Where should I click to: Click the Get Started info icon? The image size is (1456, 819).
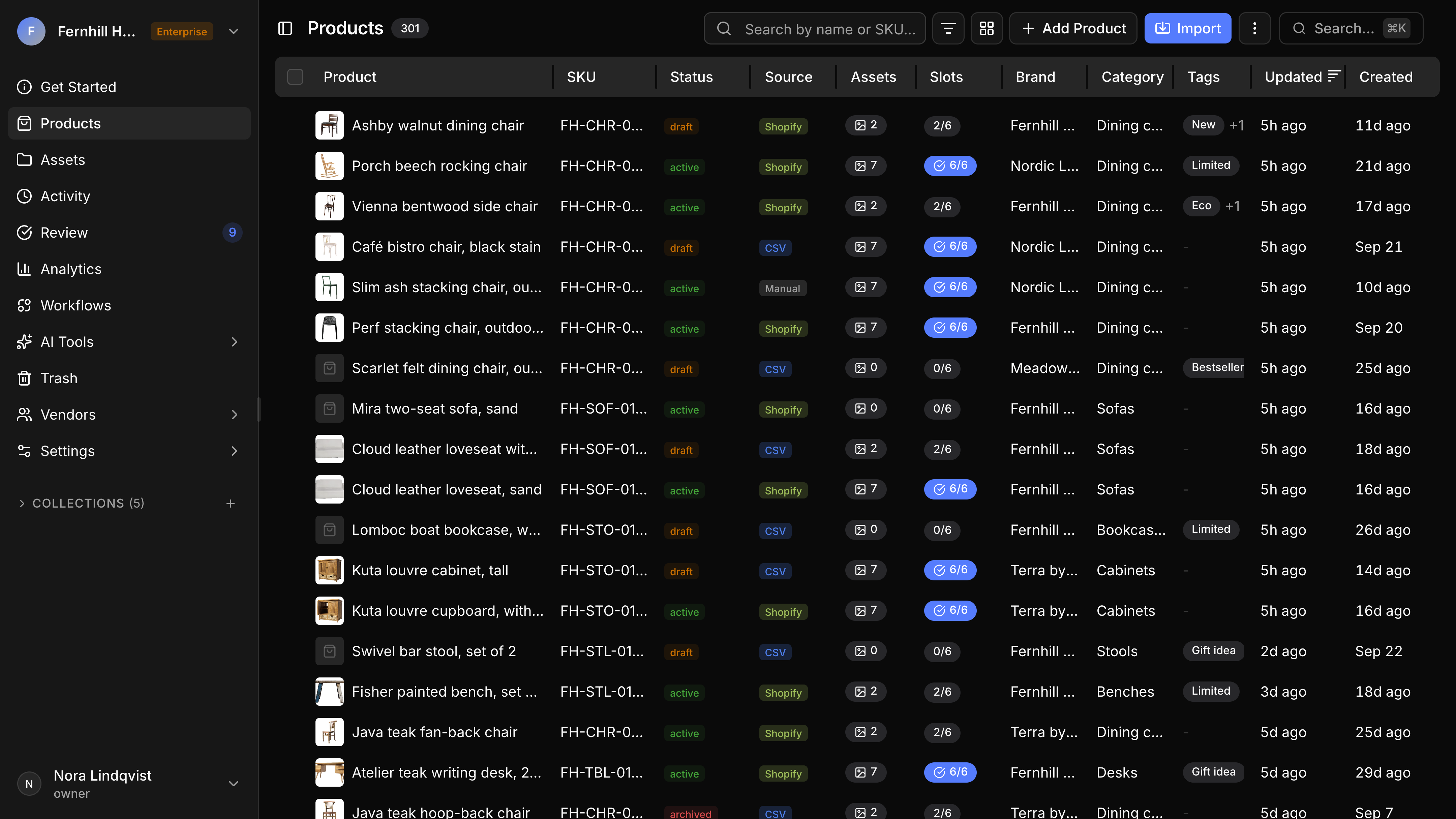click(24, 87)
